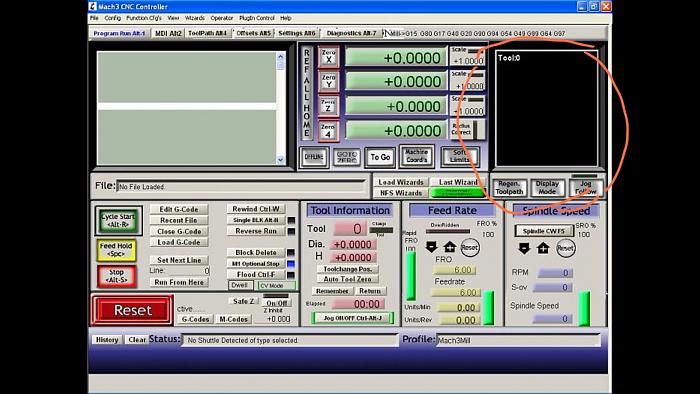Click the G-code window scroll up arrow
Image resolution: width=700 pixels, height=394 pixels.
280,57
